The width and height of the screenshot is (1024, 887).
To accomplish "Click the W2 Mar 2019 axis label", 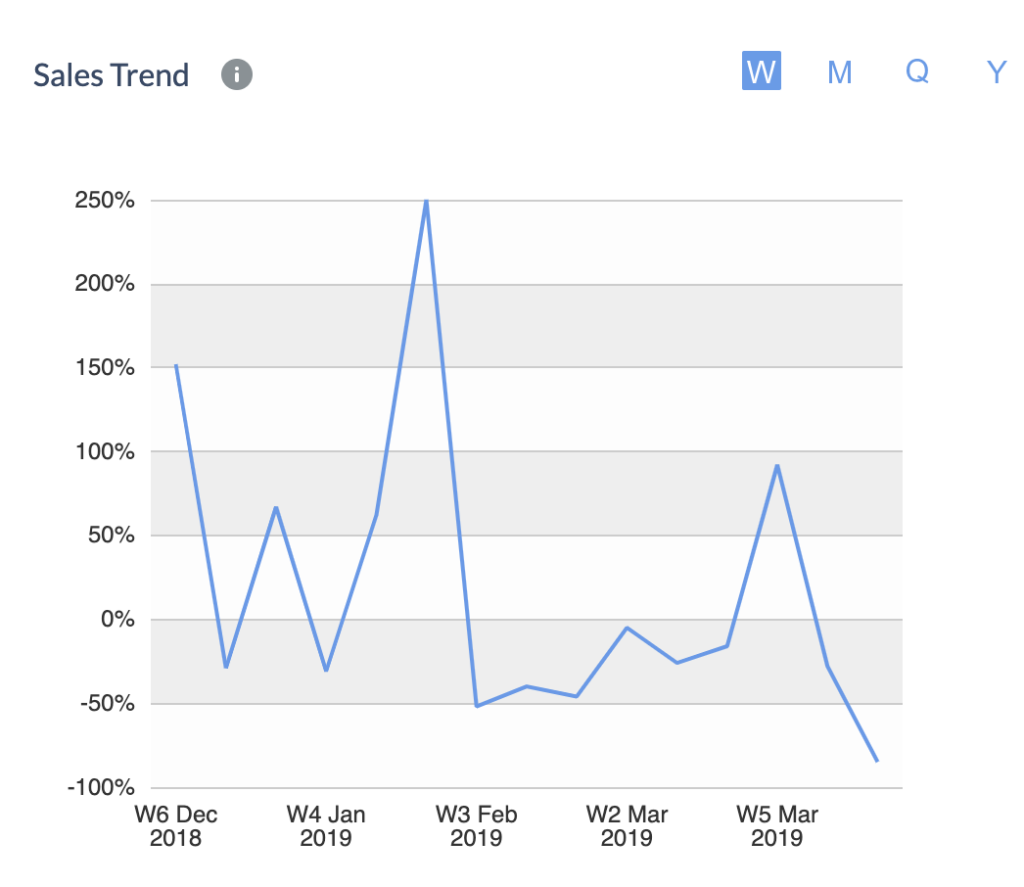I will [627, 826].
